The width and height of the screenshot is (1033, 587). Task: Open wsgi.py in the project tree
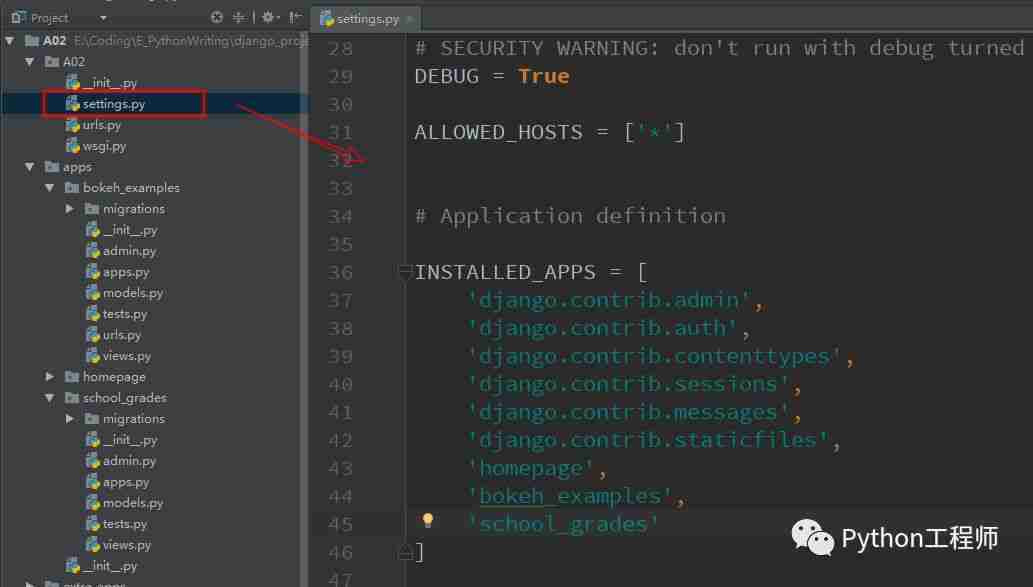pyautogui.click(x=104, y=146)
